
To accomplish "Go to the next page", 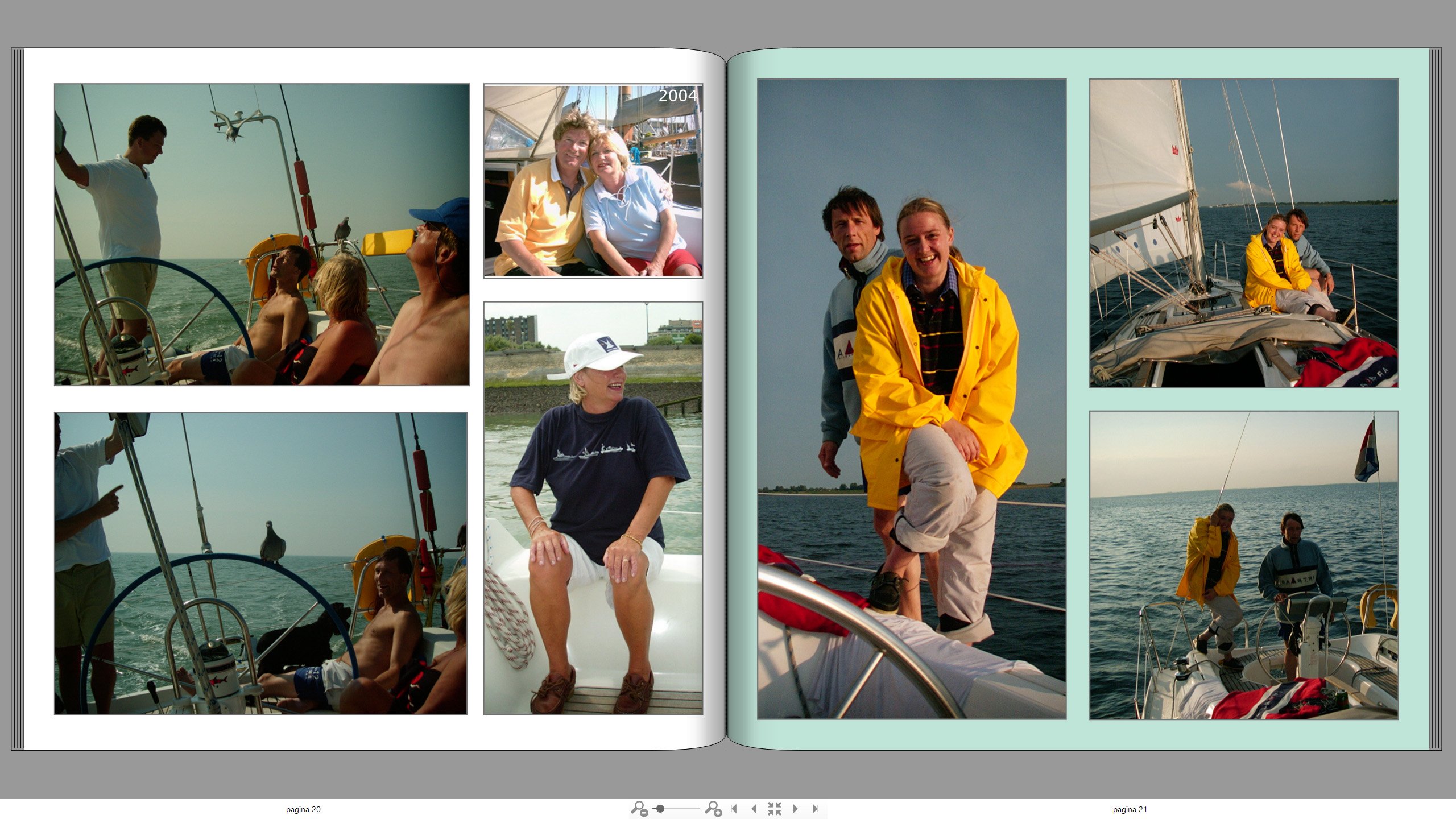I will pyautogui.click(x=795, y=808).
